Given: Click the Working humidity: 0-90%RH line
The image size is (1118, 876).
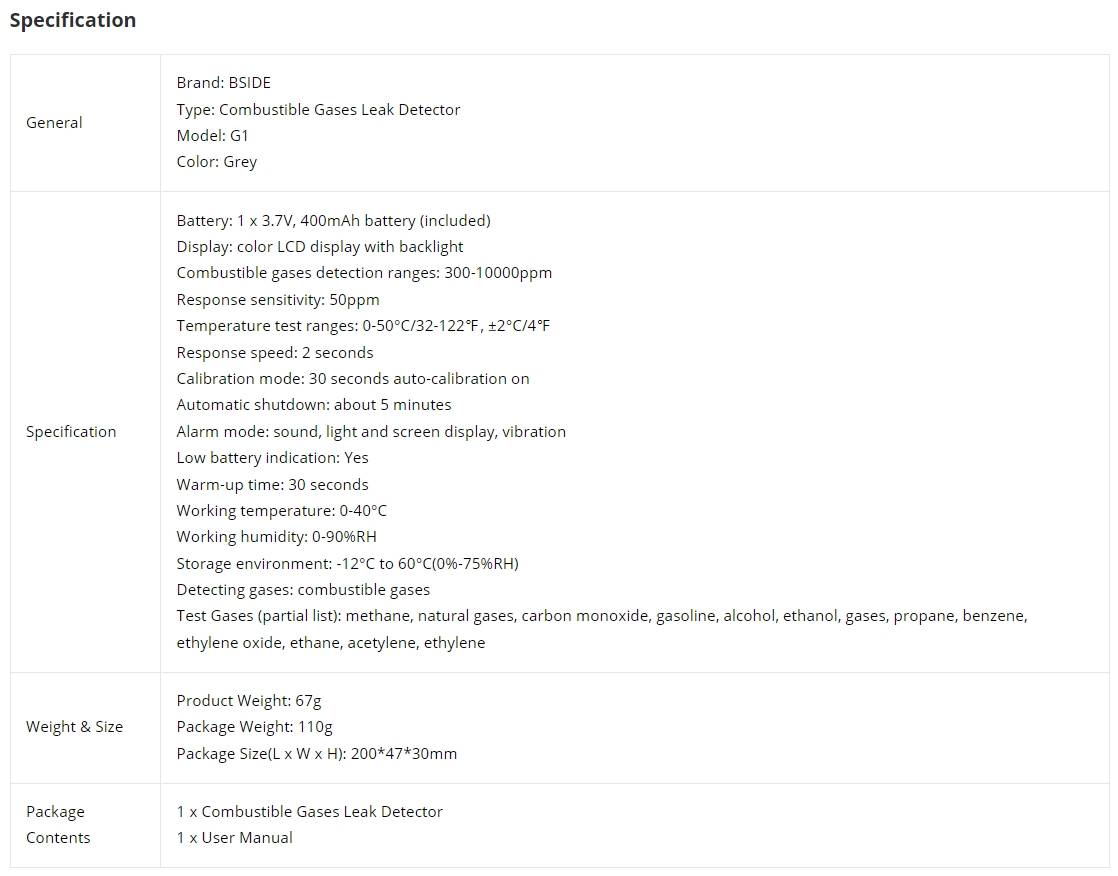Looking at the screenshot, I should coord(276,537).
